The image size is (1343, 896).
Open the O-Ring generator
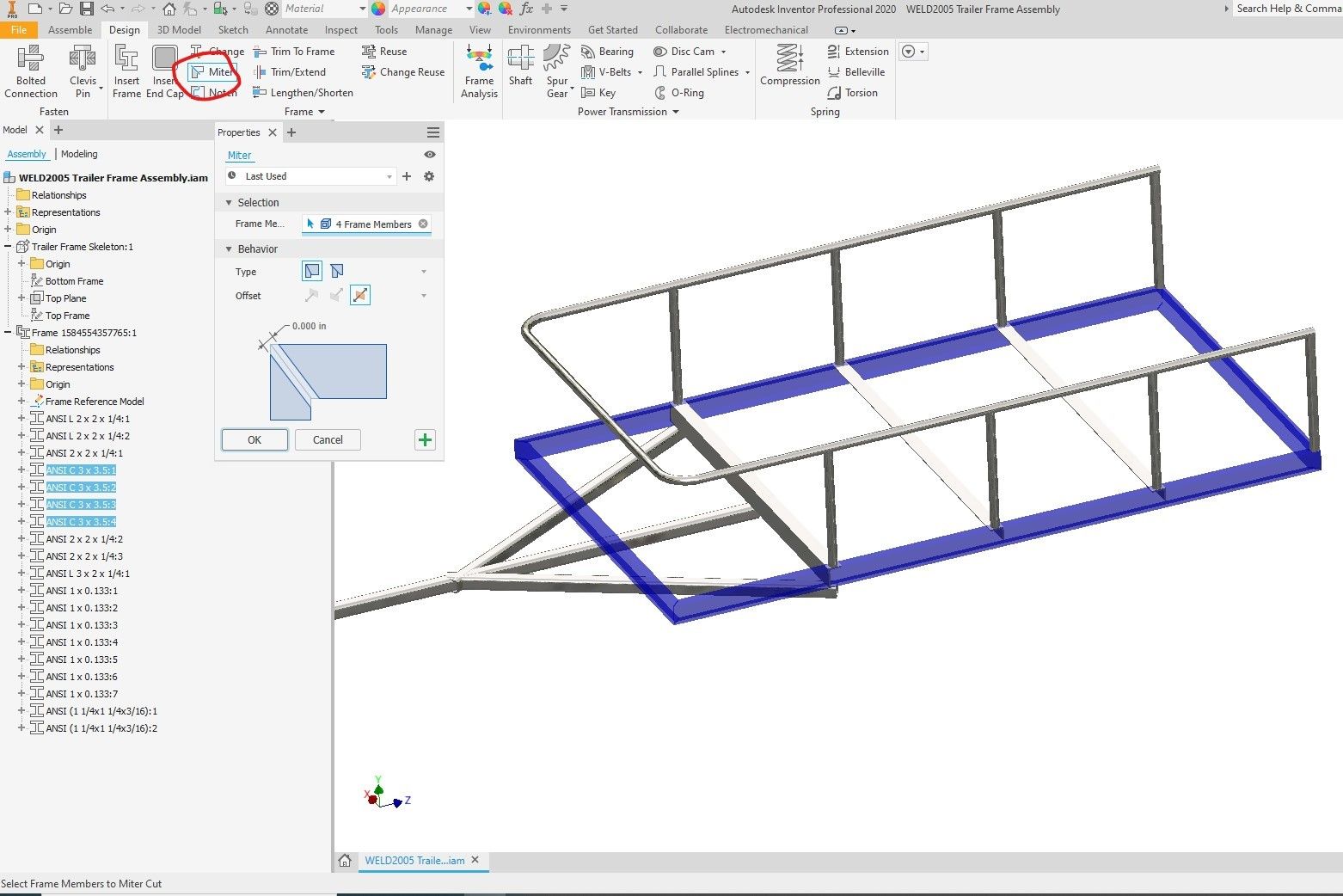pos(678,93)
